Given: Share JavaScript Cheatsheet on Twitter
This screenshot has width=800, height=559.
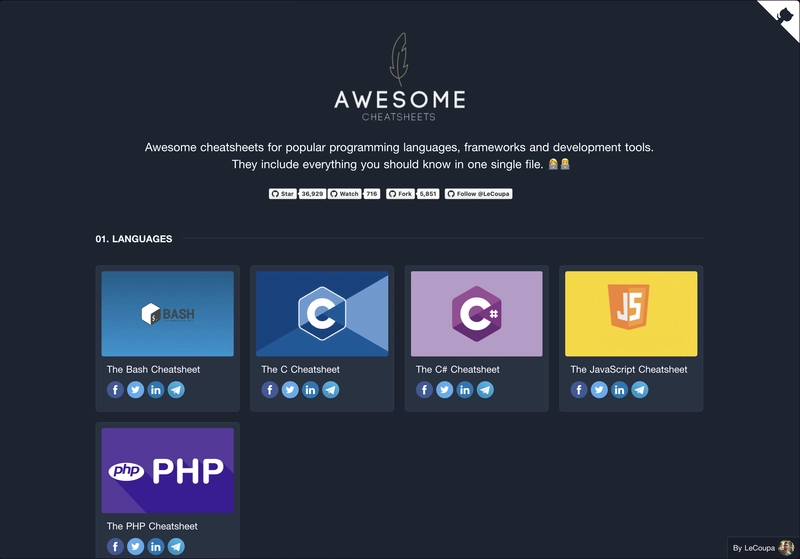Looking at the screenshot, I should click(x=599, y=390).
